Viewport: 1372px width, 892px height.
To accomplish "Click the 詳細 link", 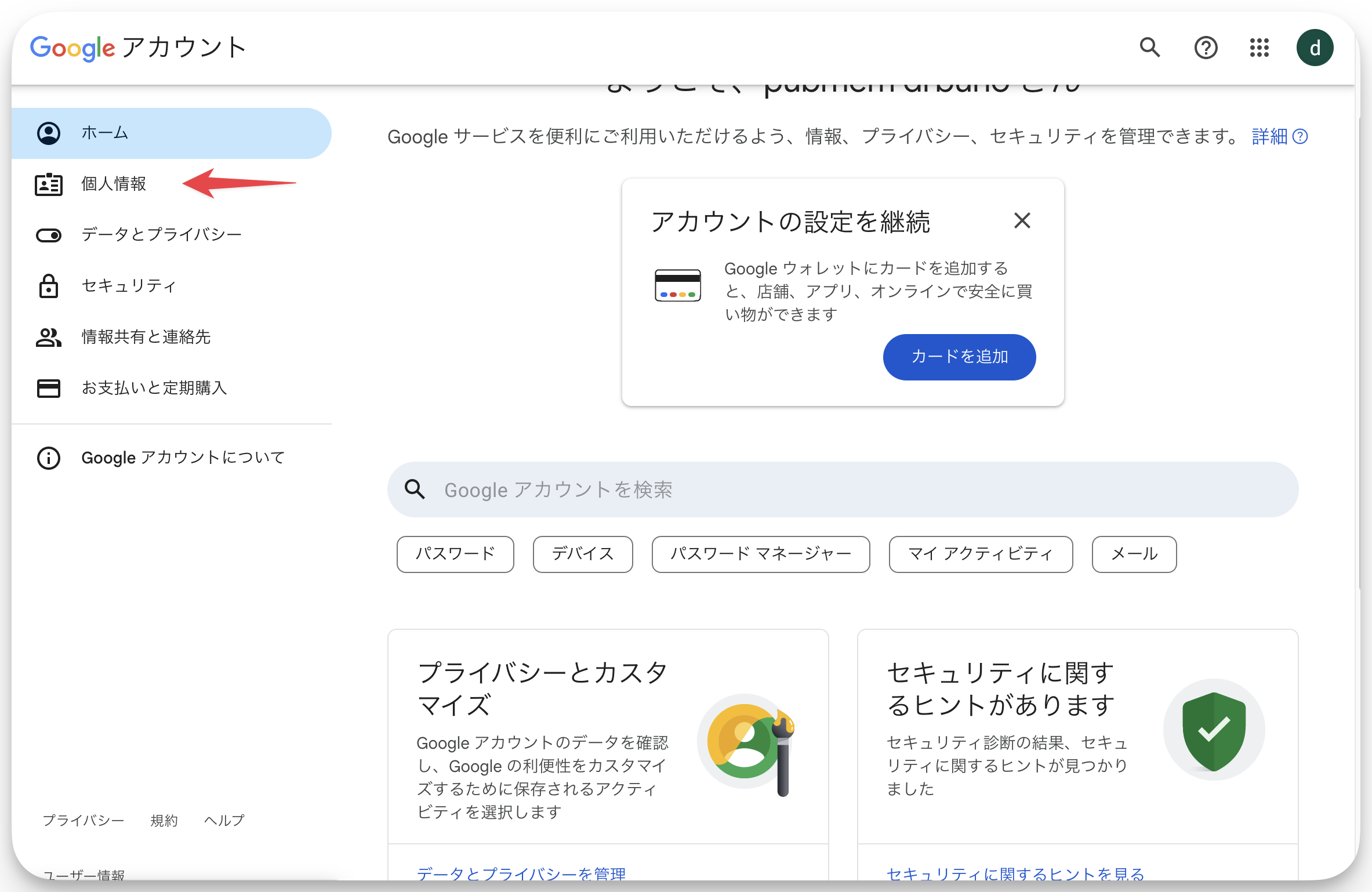I will (x=1269, y=137).
